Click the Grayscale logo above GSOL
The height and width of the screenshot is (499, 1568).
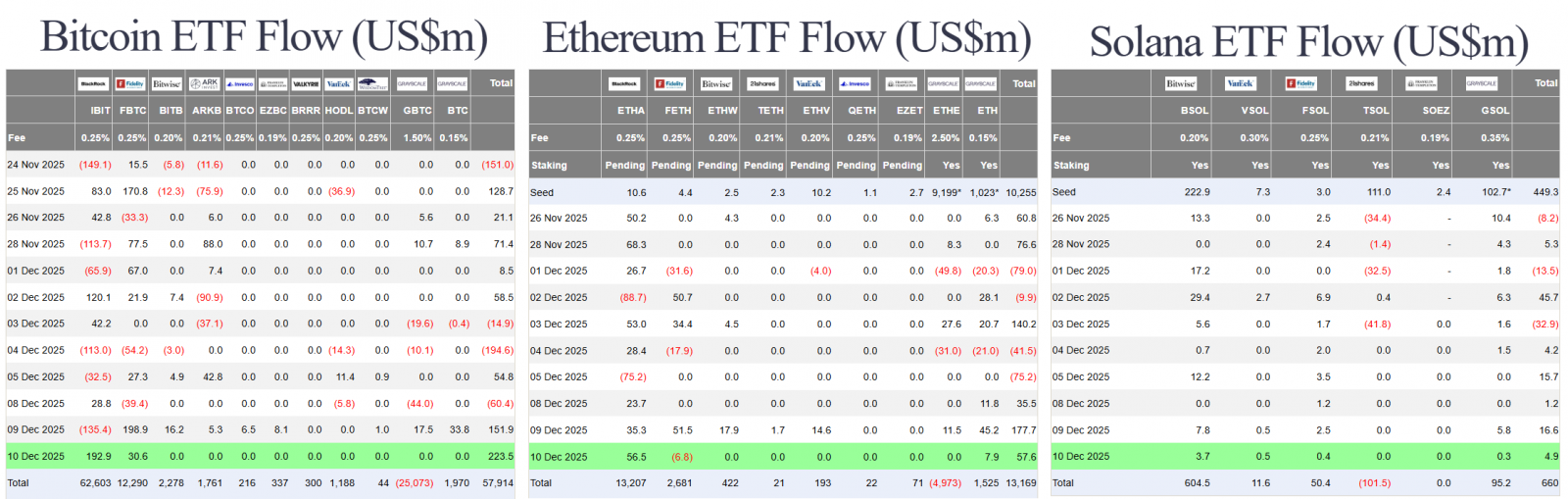click(x=1481, y=83)
